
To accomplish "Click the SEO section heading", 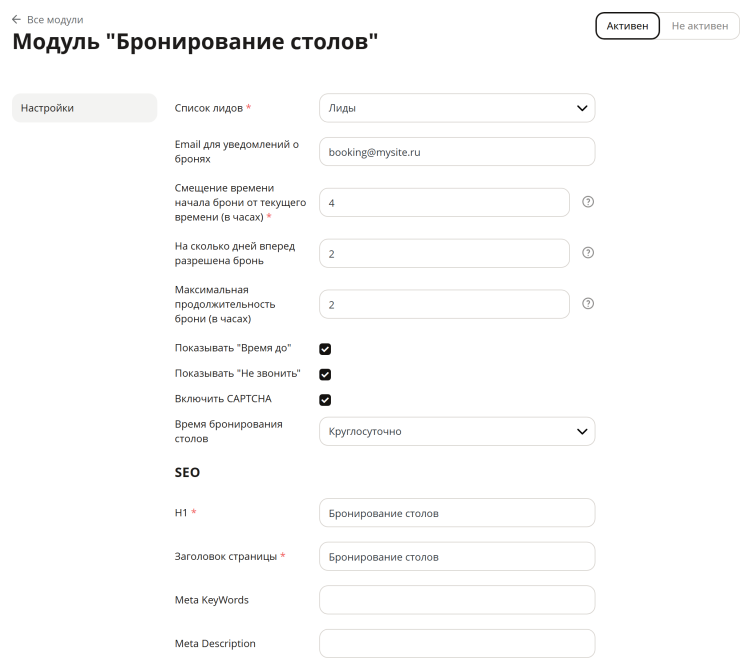I will coord(187,472).
